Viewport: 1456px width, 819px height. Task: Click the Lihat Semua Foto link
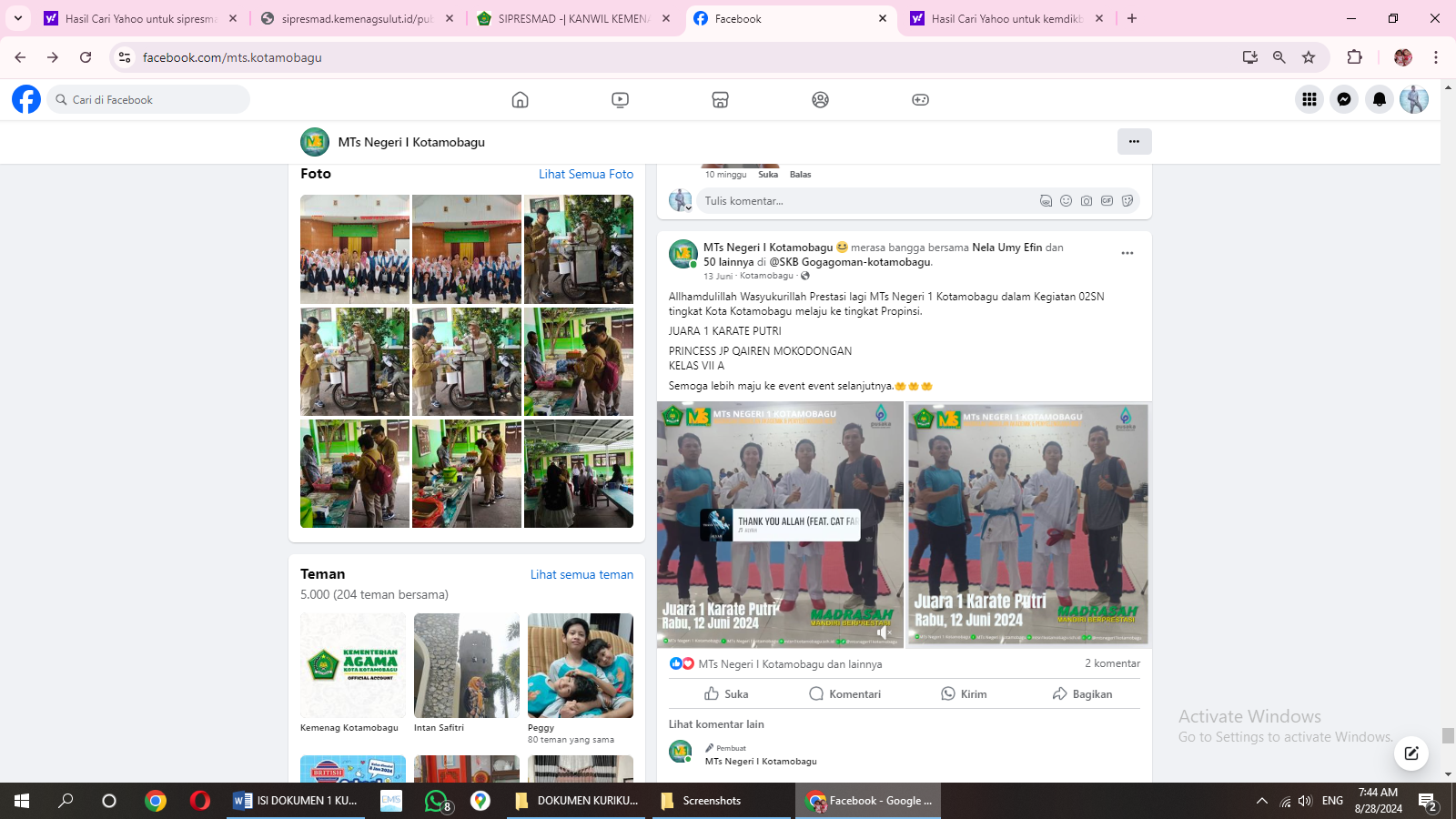[585, 174]
